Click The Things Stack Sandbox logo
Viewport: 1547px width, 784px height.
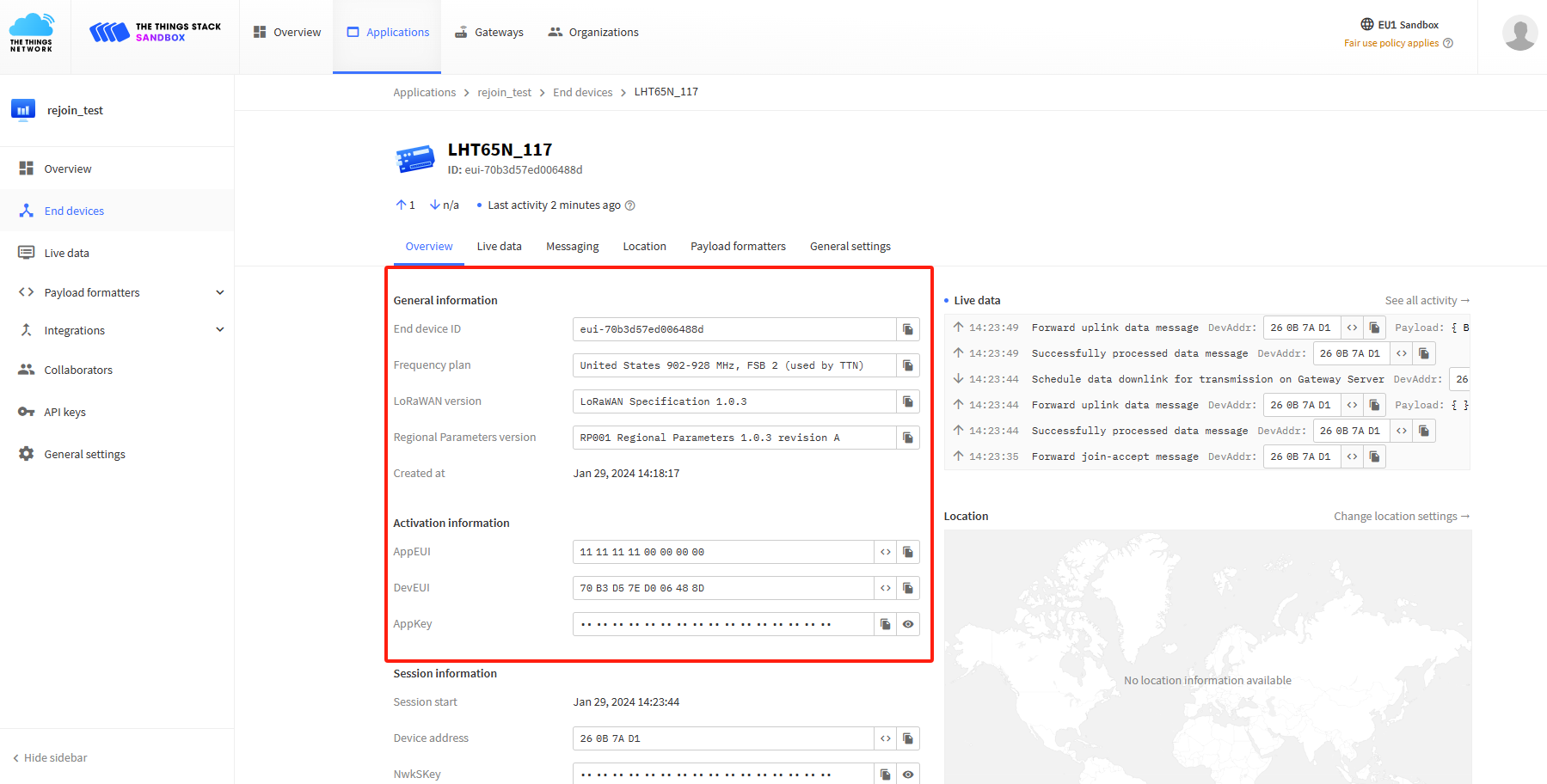coord(155,33)
